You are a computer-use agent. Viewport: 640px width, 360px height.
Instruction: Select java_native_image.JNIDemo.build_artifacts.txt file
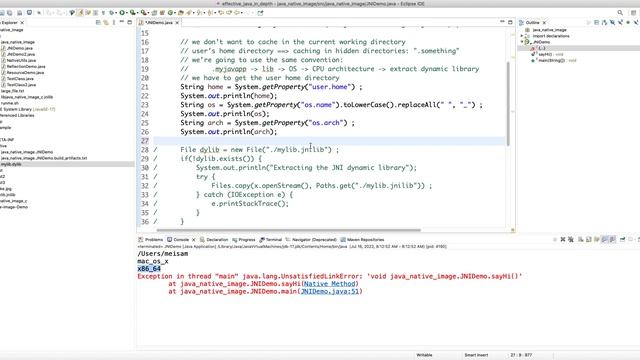[x=44, y=158]
